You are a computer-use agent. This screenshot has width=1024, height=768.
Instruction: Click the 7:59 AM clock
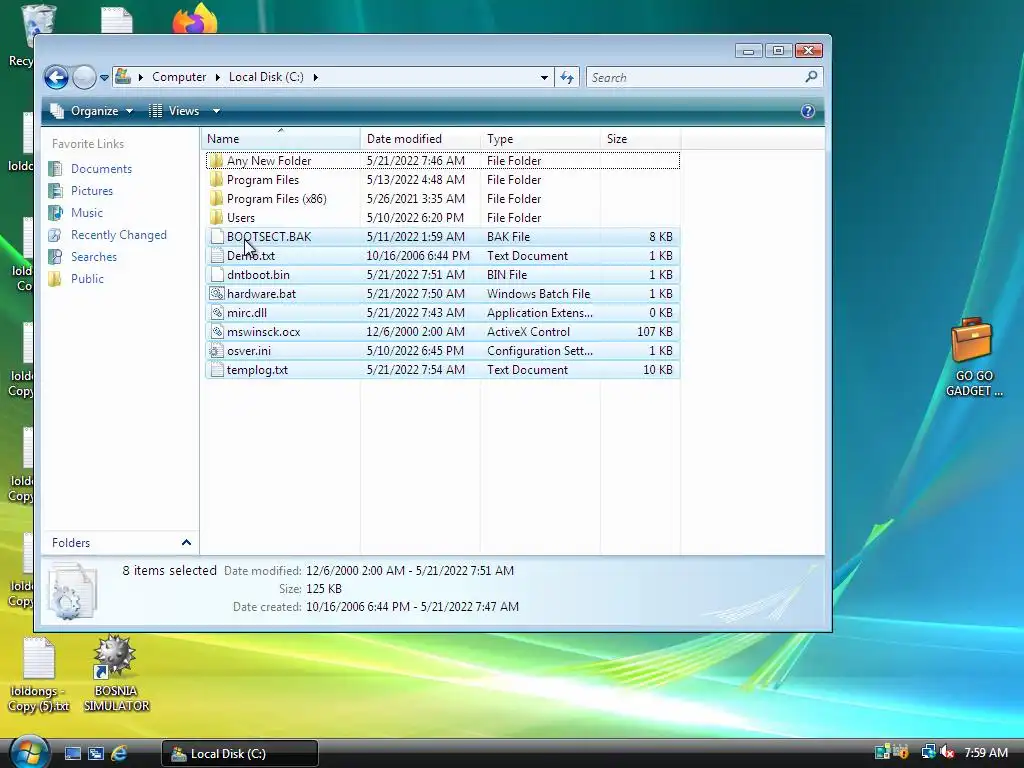coord(986,753)
